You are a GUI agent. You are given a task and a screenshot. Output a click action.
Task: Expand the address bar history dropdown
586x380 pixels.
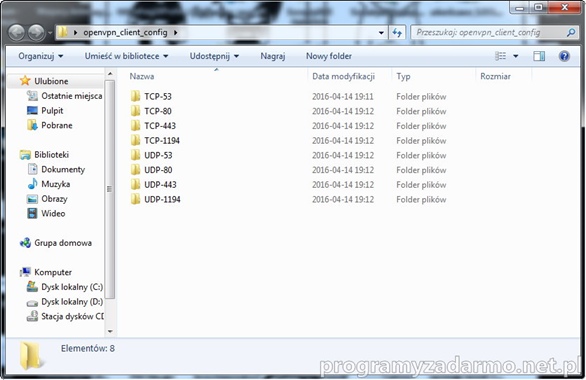tap(381, 33)
